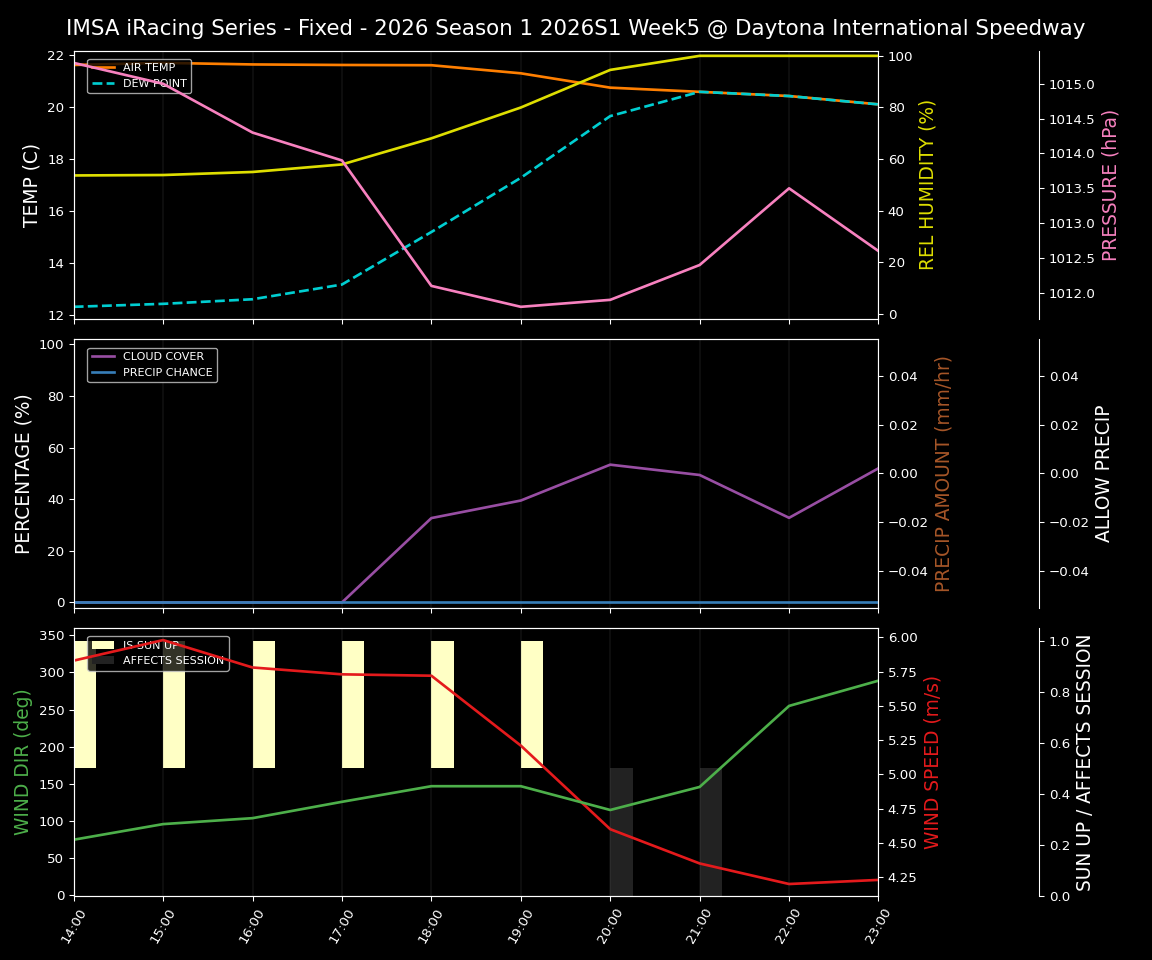
Task: Click the chart title text
Action: [x=576, y=28]
